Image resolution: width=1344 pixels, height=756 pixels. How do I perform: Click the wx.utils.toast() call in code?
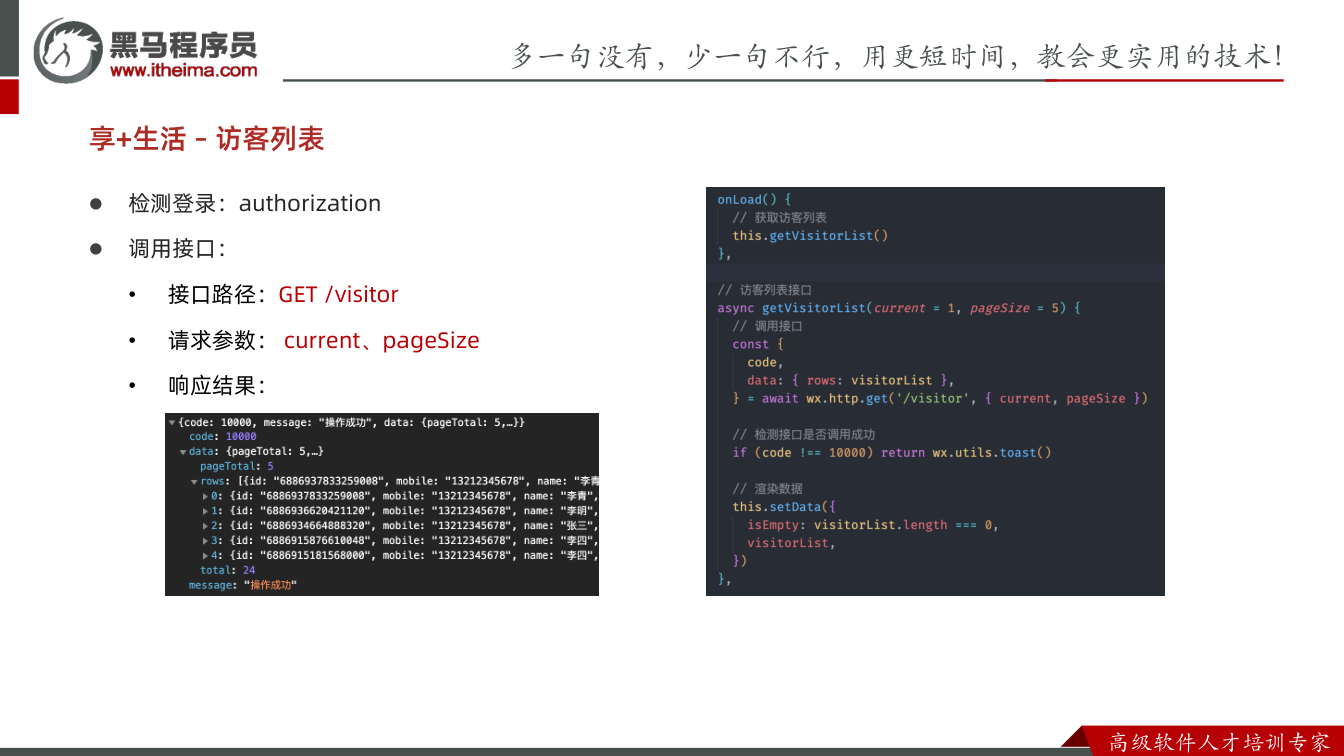(x=992, y=452)
